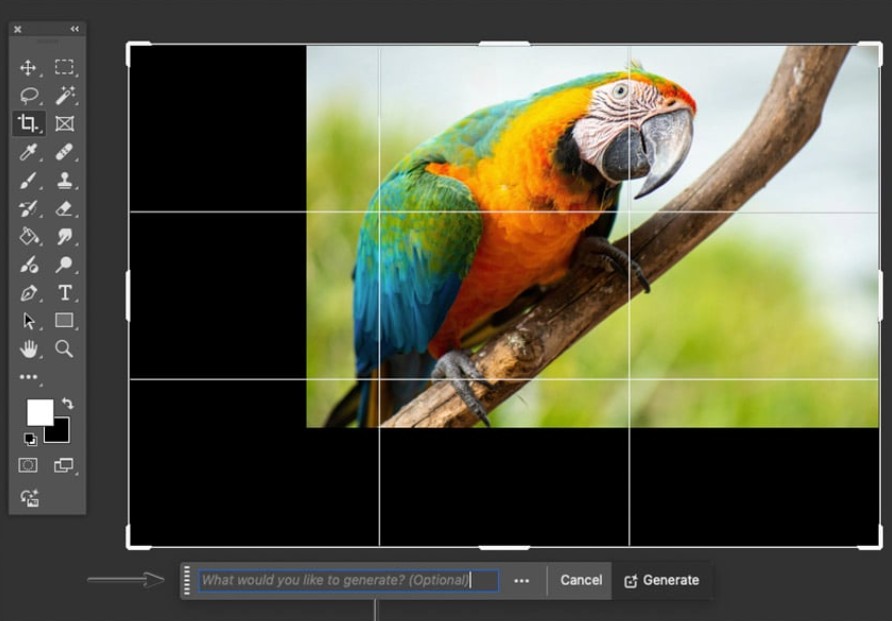
Task: Pick the Hand tool
Action: pyautogui.click(x=28, y=349)
